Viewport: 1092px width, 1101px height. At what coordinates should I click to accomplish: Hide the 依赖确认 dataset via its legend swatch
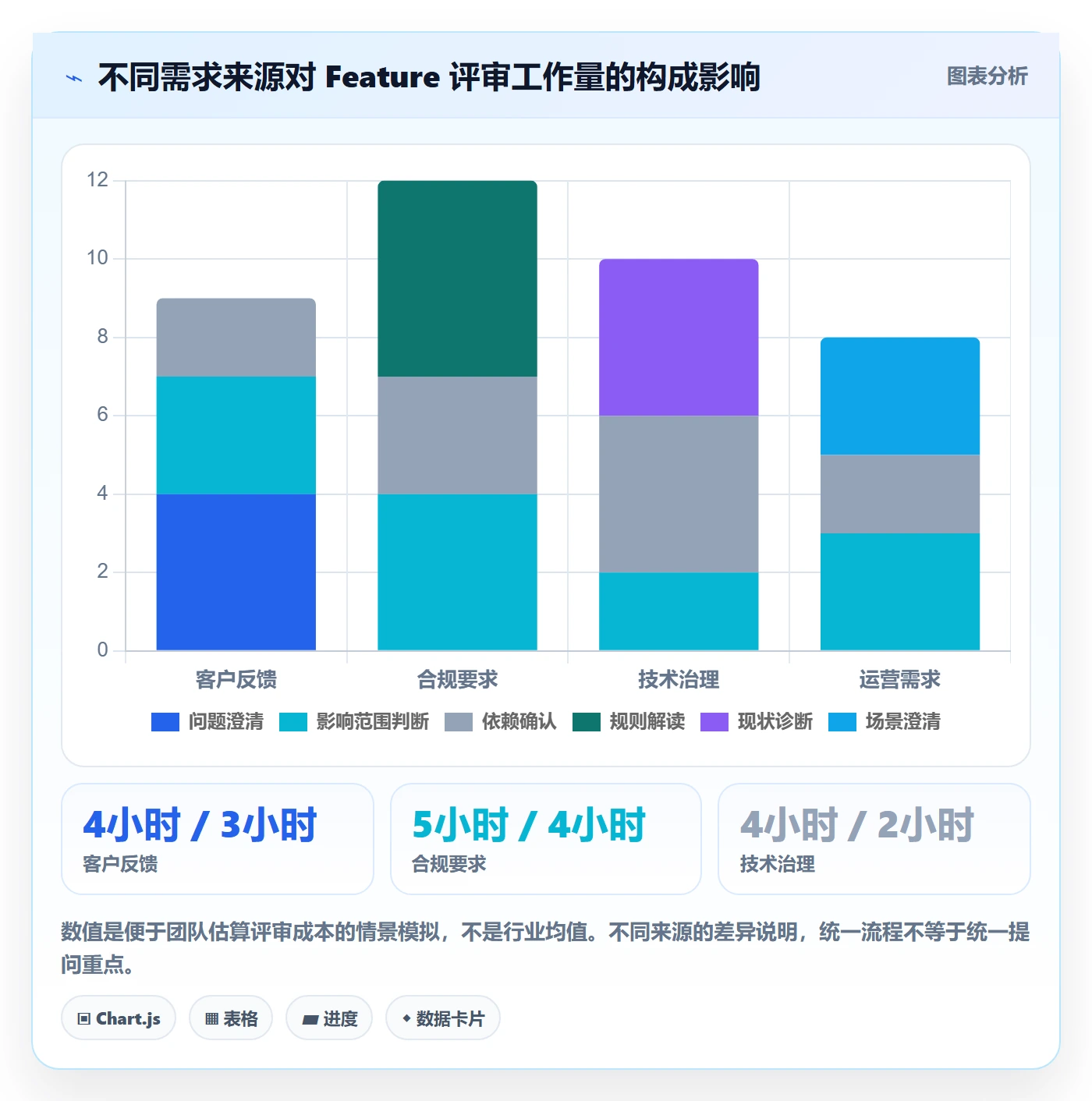pyautogui.click(x=459, y=722)
